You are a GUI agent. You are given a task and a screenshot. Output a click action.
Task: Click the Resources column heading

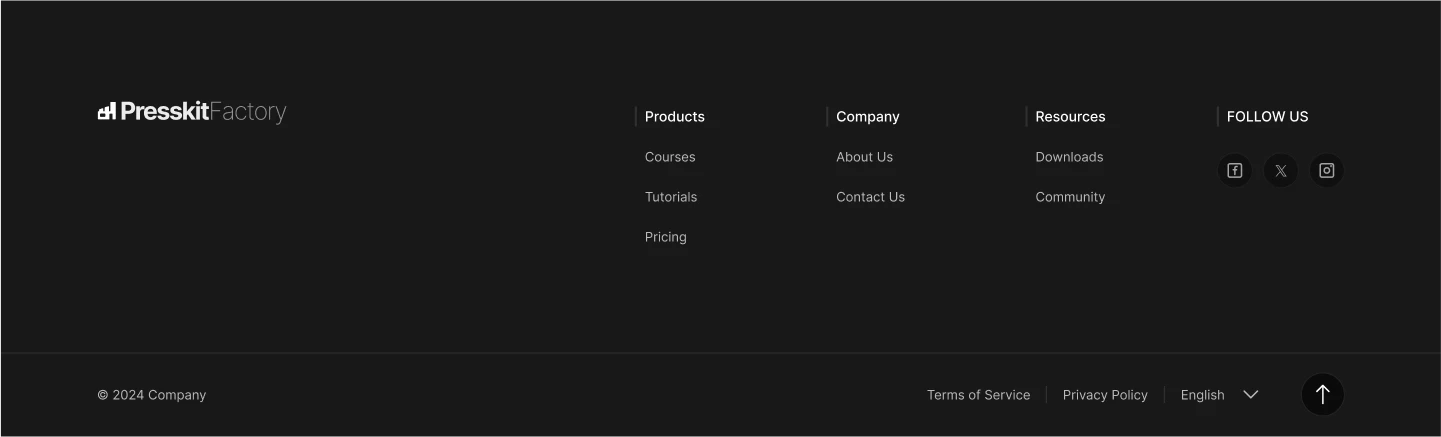coord(1070,117)
